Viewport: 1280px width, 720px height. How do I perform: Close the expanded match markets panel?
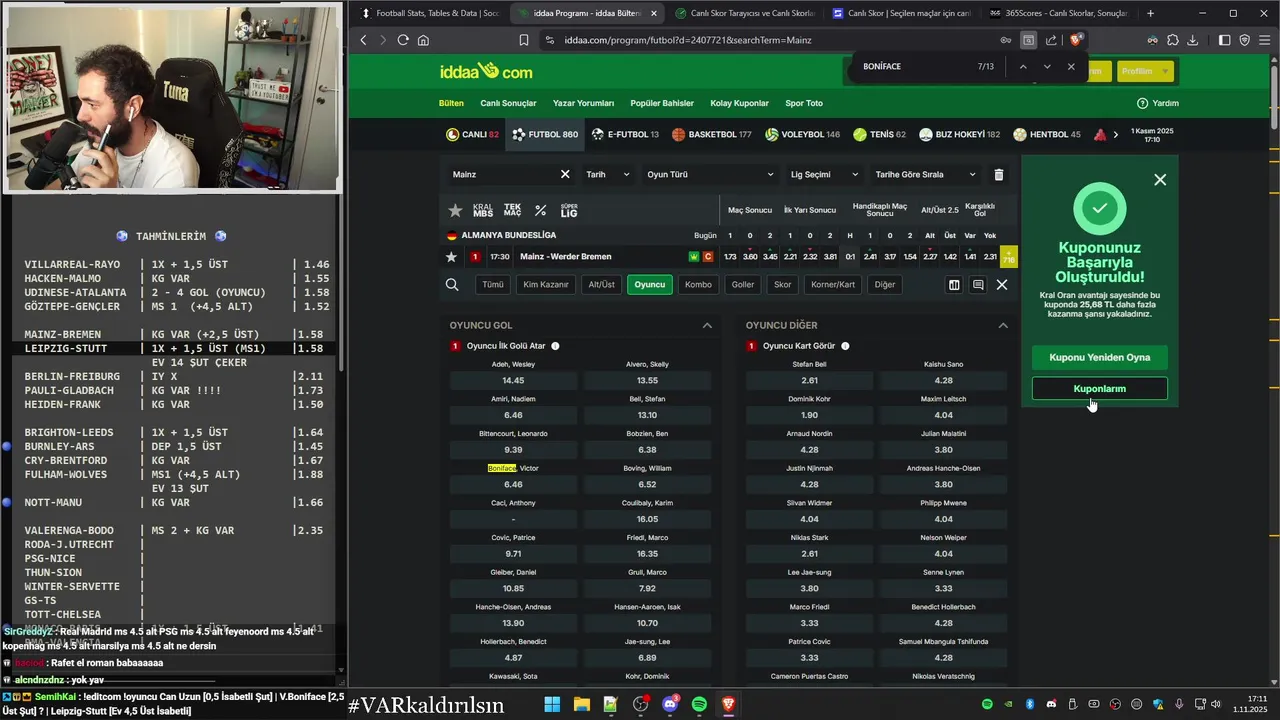1002,285
